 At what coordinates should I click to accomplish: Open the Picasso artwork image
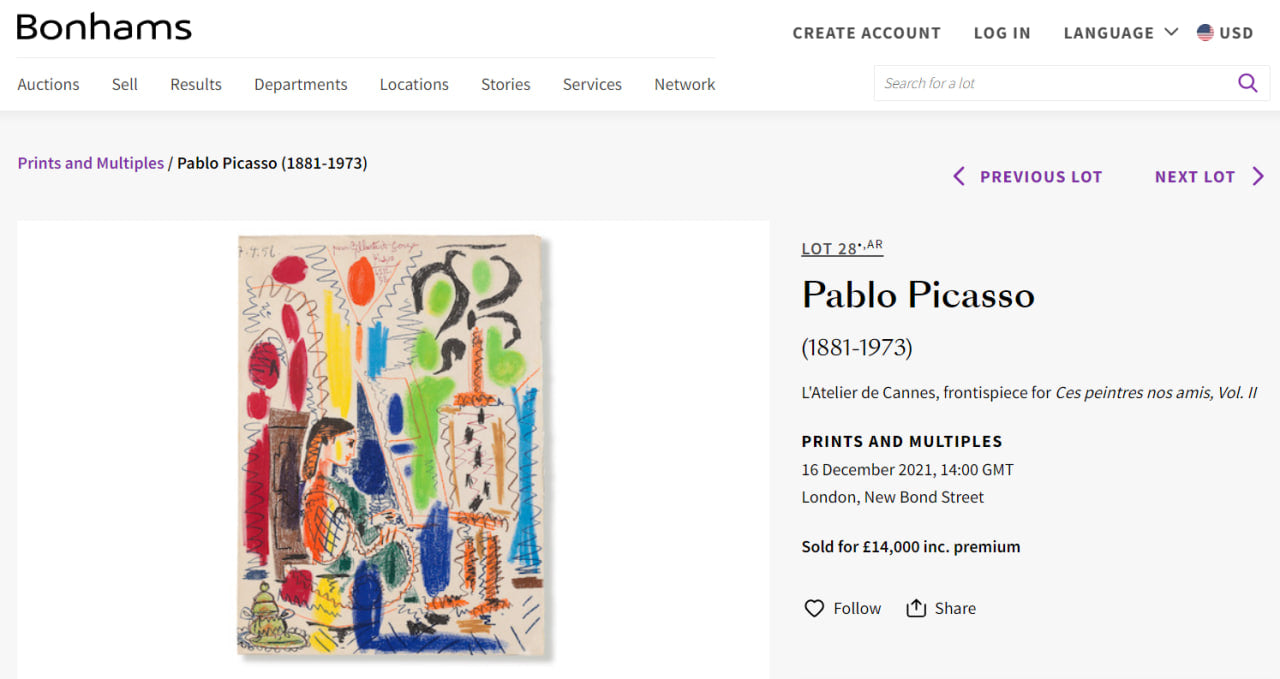click(393, 445)
